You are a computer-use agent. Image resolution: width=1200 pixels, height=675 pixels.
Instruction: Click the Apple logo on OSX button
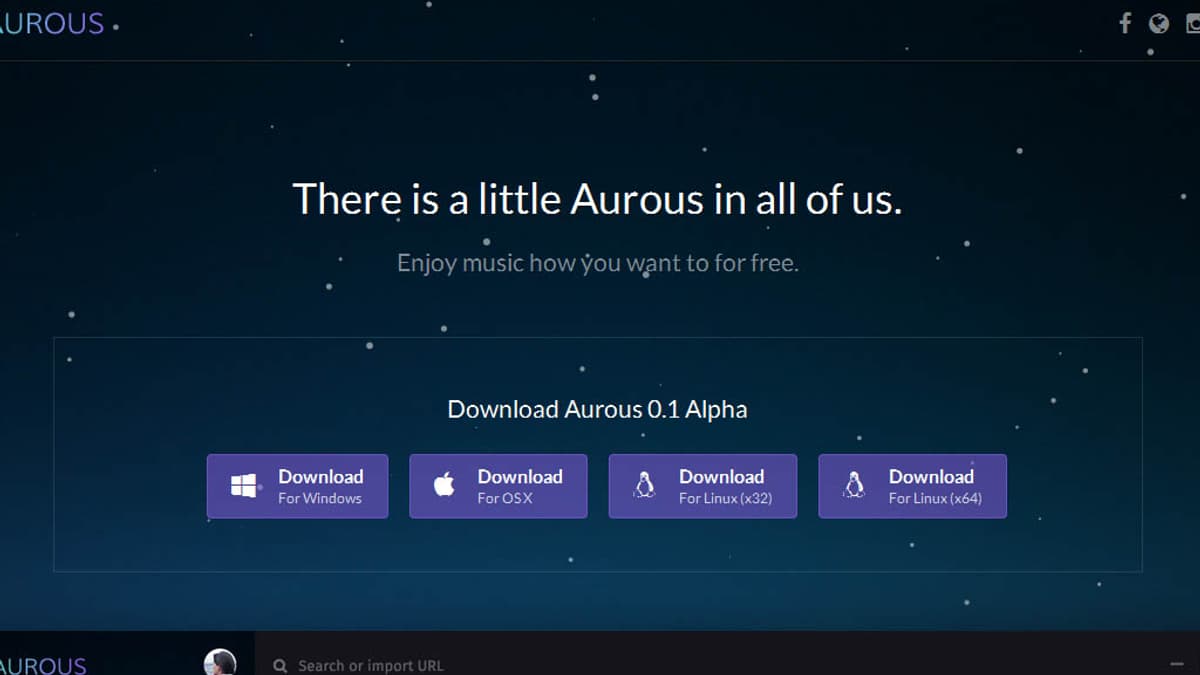(x=444, y=485)
